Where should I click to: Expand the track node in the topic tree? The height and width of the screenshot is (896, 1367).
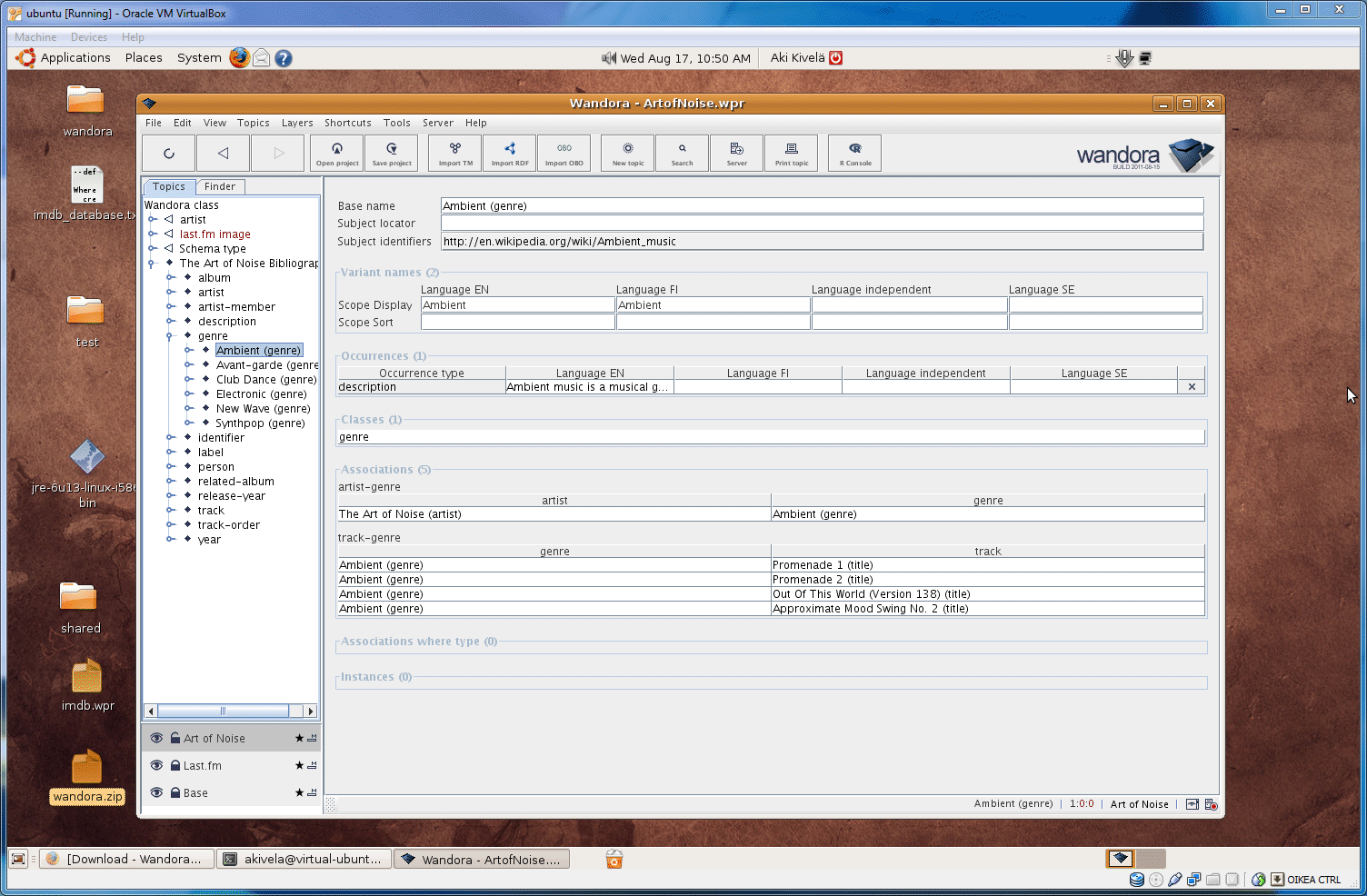(172, 510)
